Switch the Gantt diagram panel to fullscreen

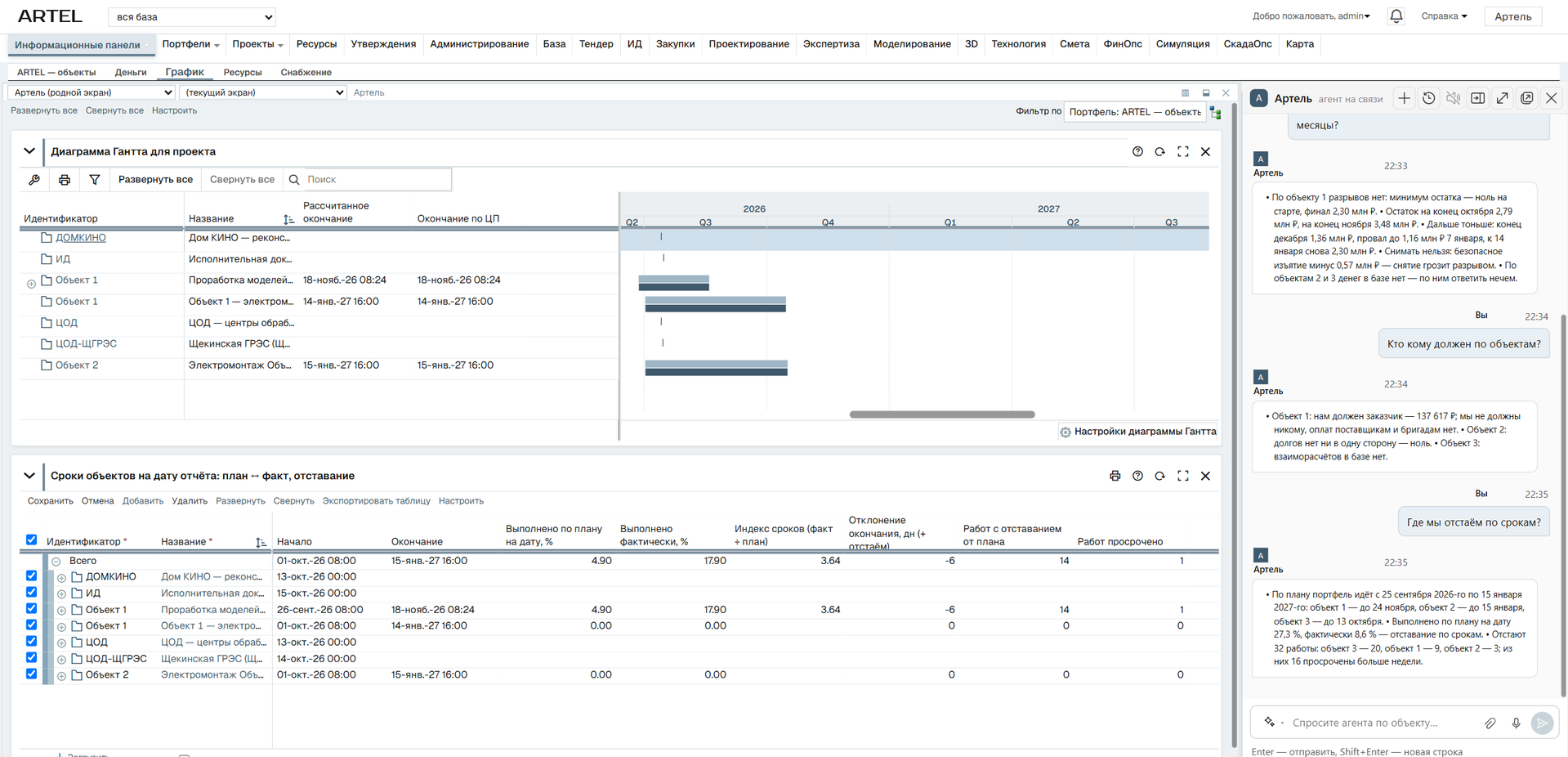1182,152
